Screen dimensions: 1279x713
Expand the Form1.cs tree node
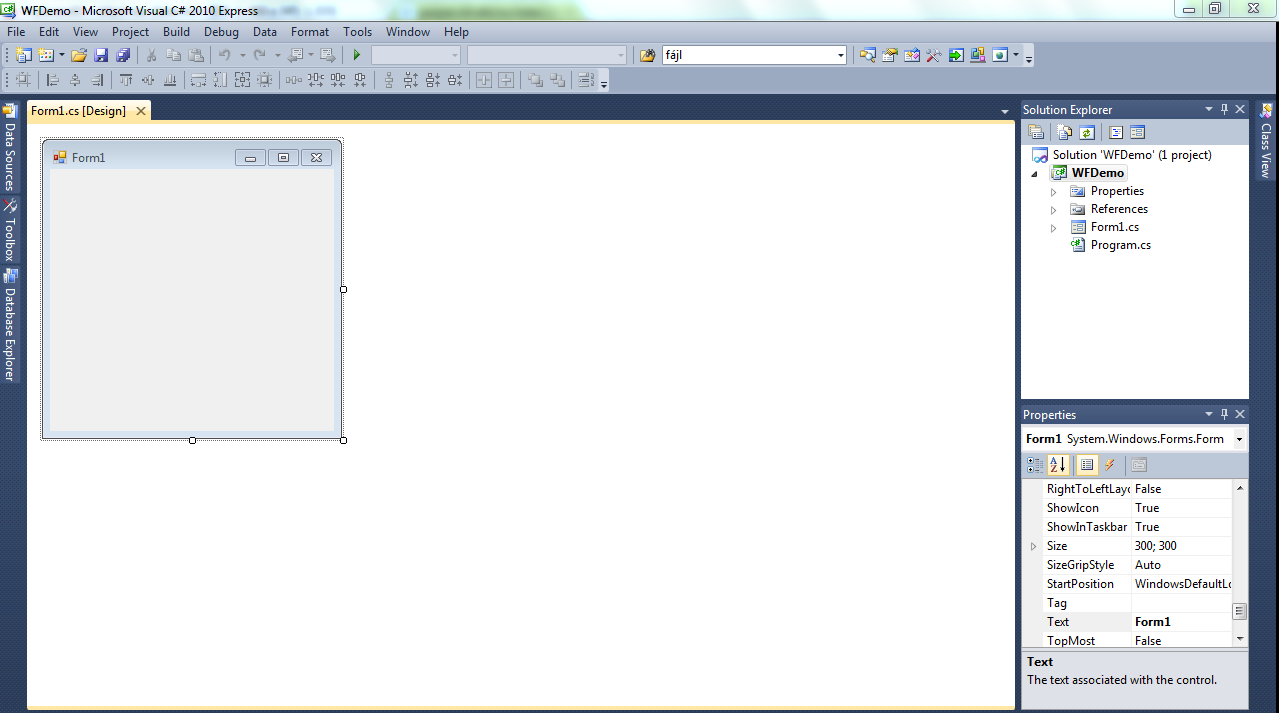[1053, 227]
